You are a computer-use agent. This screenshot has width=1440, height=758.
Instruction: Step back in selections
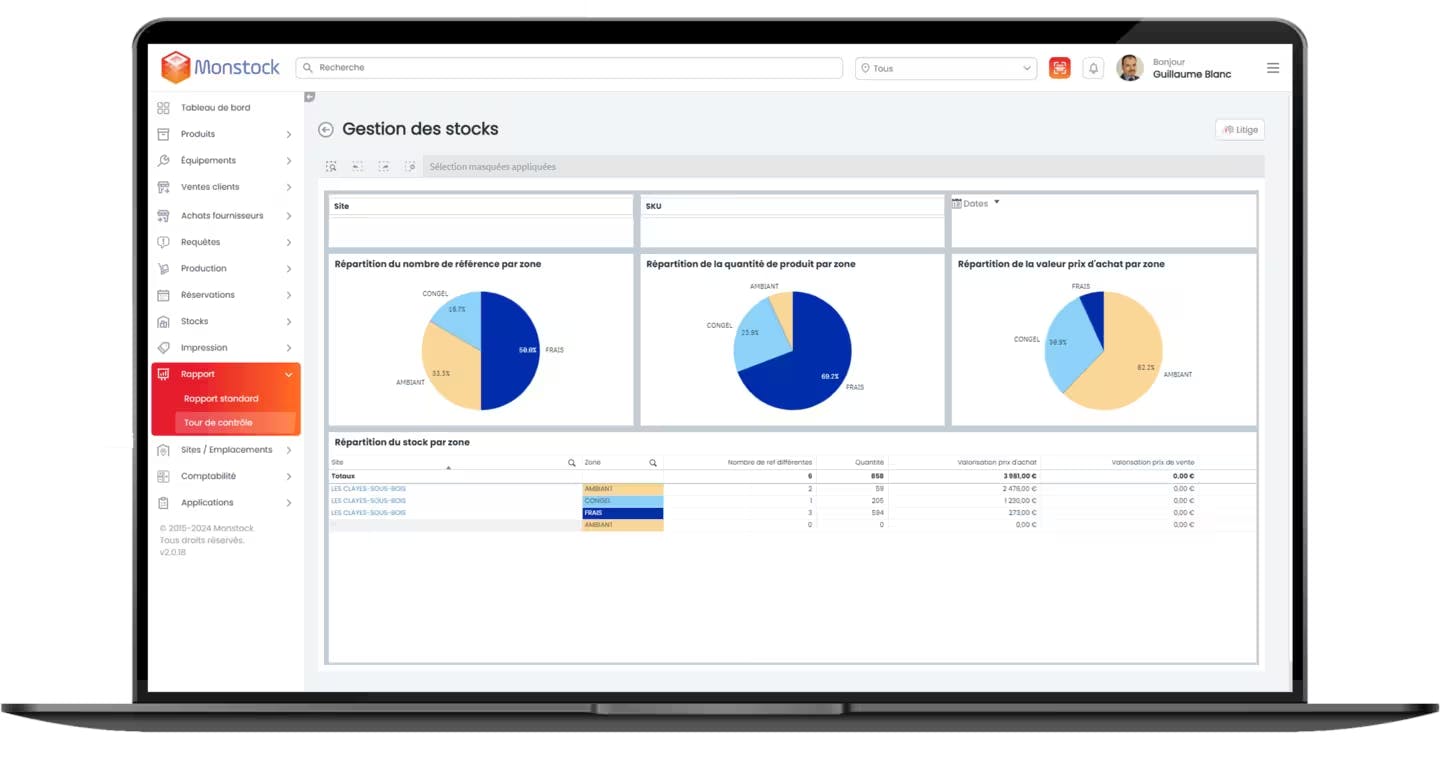357,167
